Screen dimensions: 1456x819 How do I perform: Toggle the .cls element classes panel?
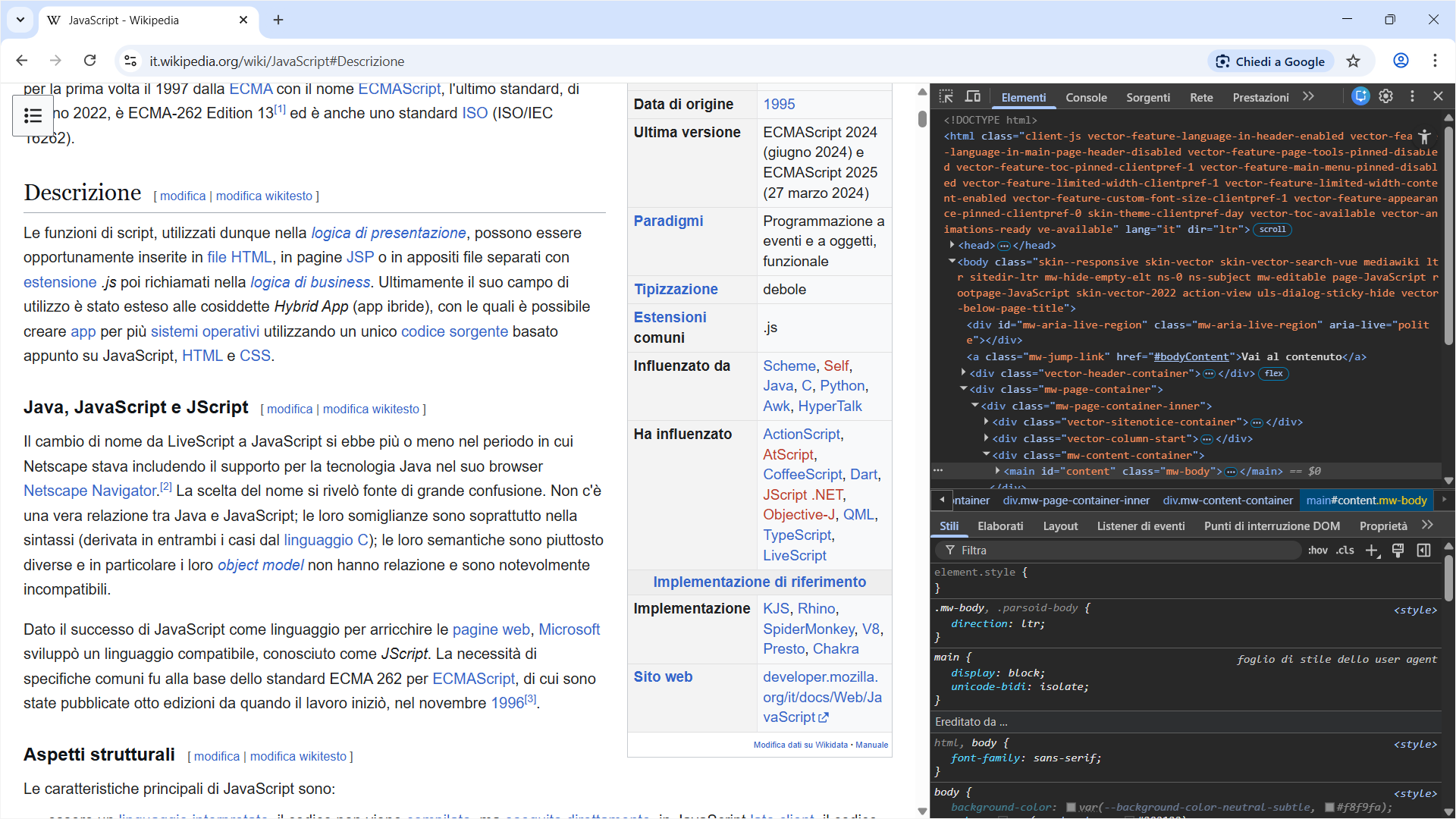tap(1345, 551)
